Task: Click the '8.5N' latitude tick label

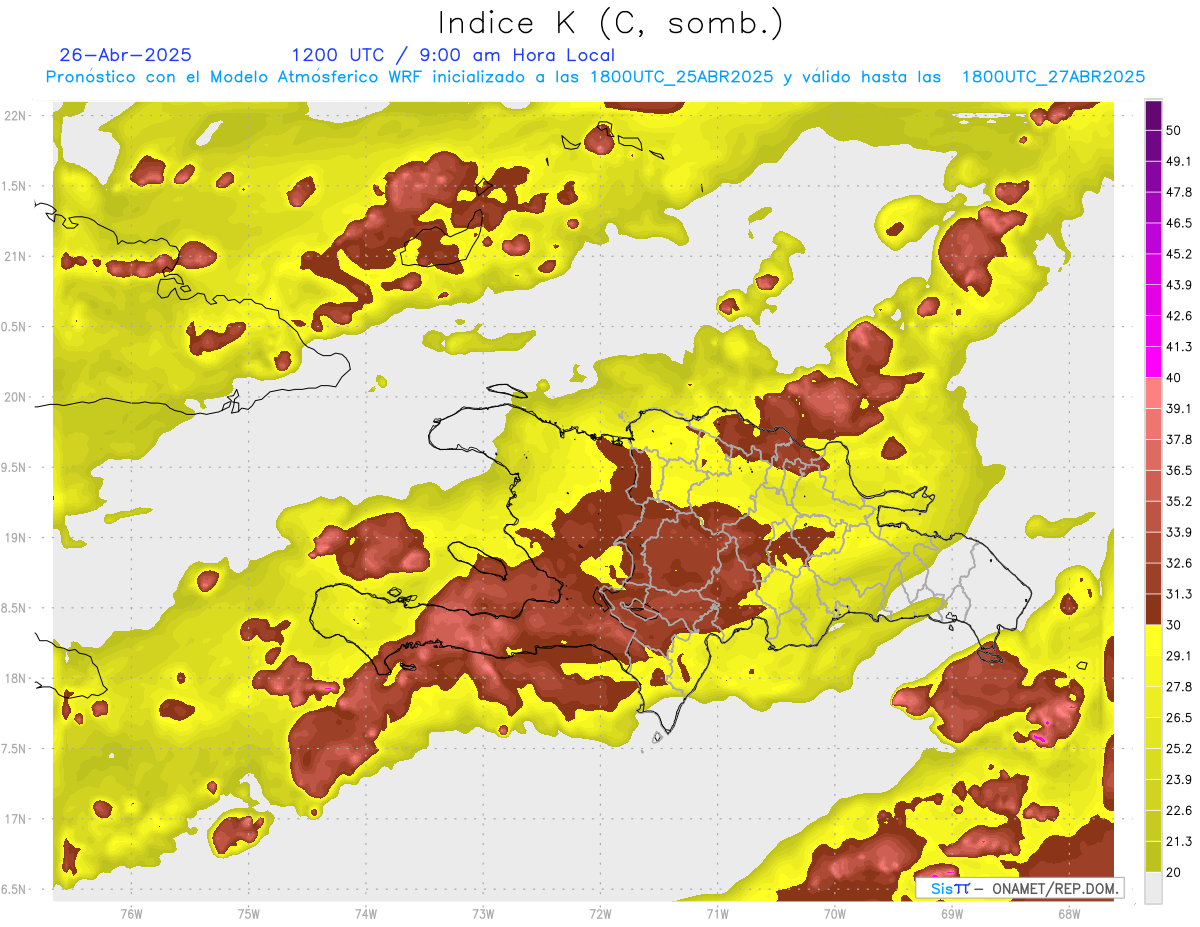Action: (15, 608)
